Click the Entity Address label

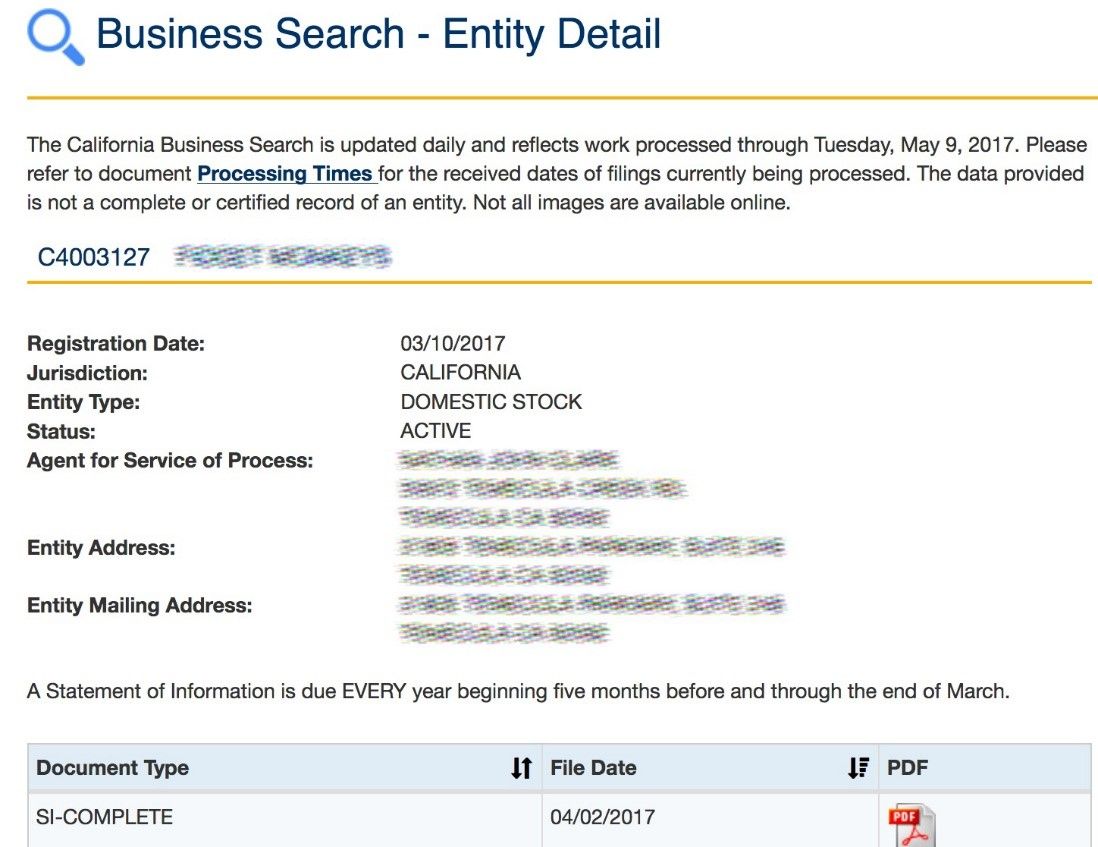[x=101, y=548]
